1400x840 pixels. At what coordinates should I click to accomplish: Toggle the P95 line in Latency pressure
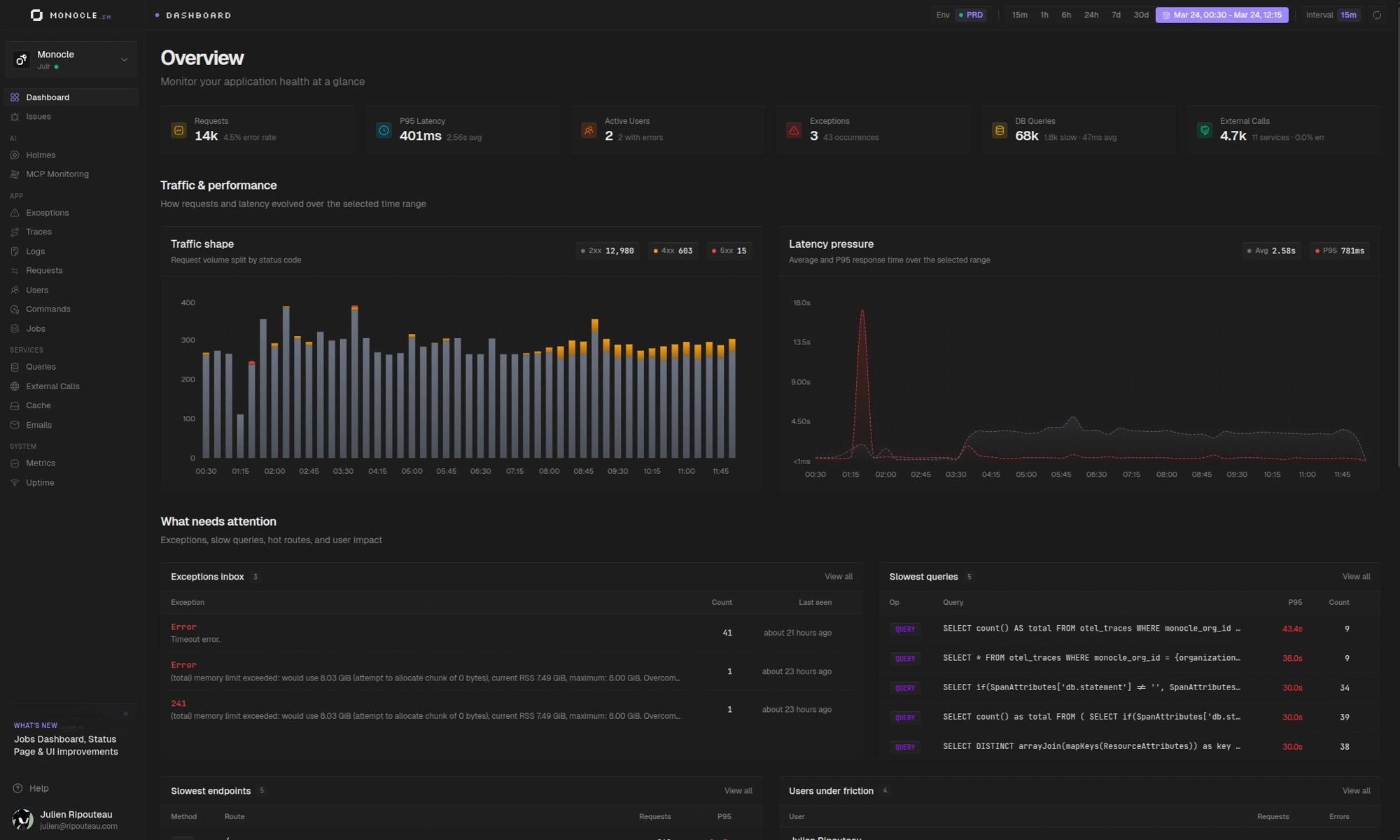pos(1339,251)
